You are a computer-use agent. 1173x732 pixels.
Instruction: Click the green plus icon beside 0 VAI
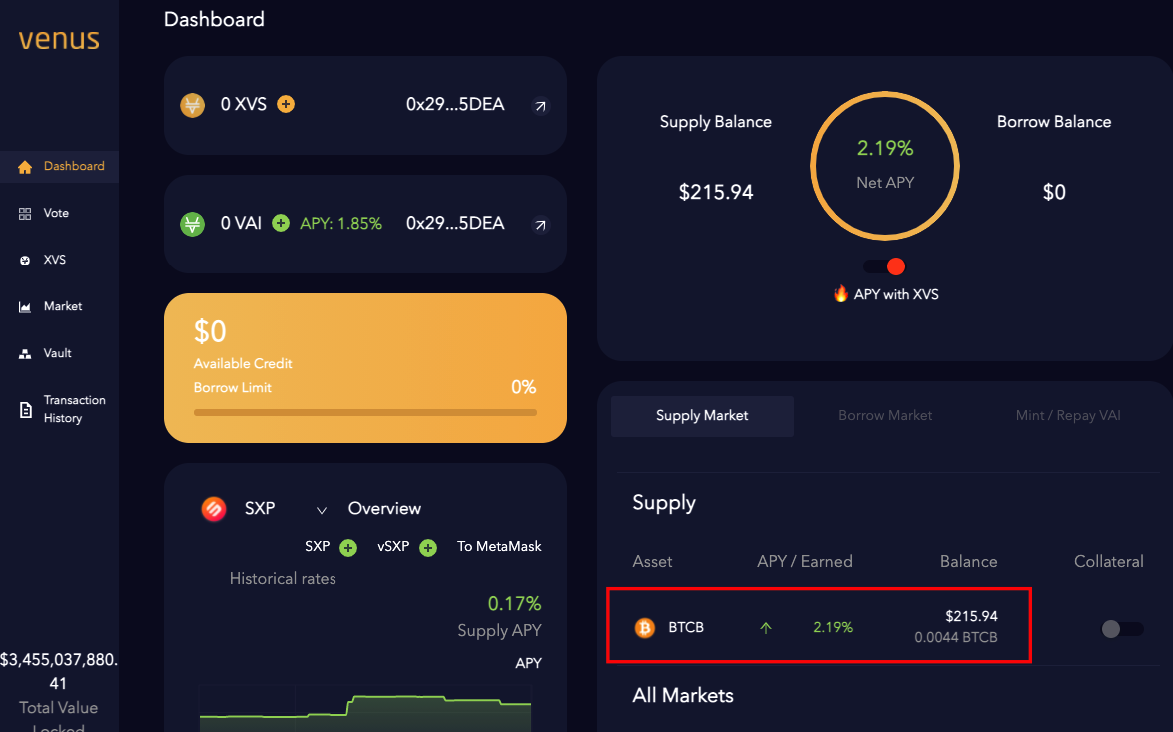tap(281, 223)
